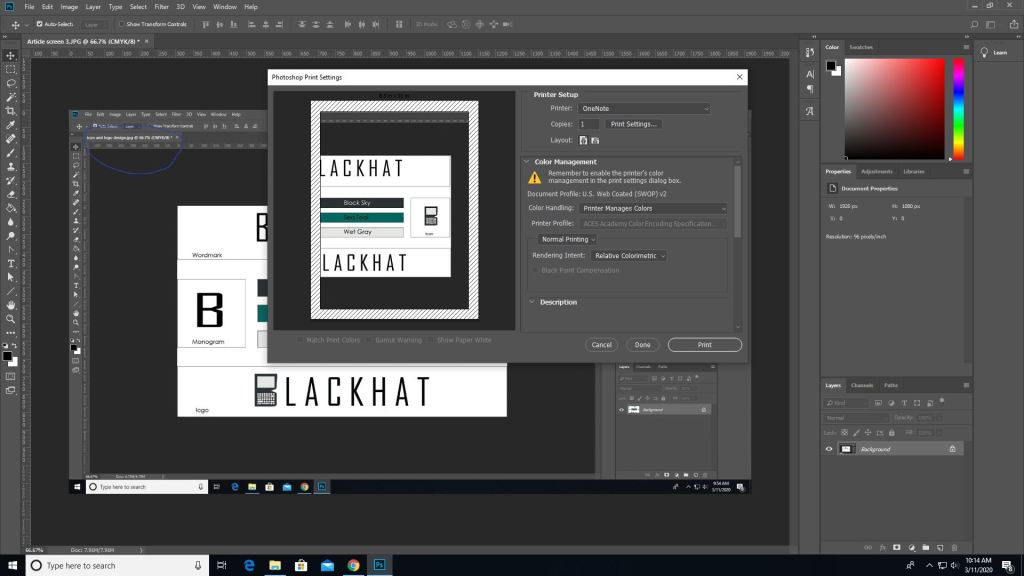Open the Learn panel lightbulb
1024x576 pixels.
[987, 53]
